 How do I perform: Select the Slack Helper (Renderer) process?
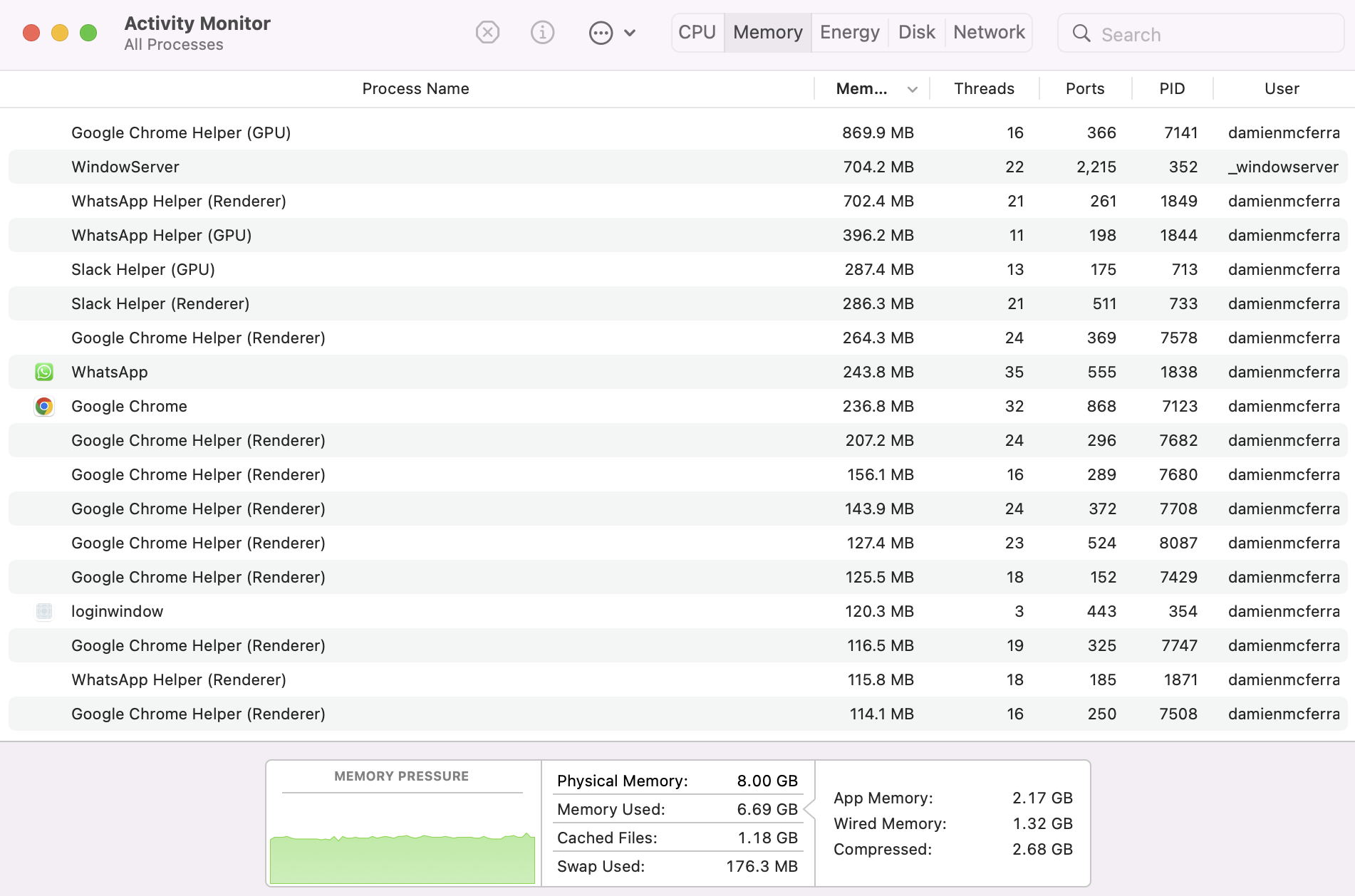677,303
